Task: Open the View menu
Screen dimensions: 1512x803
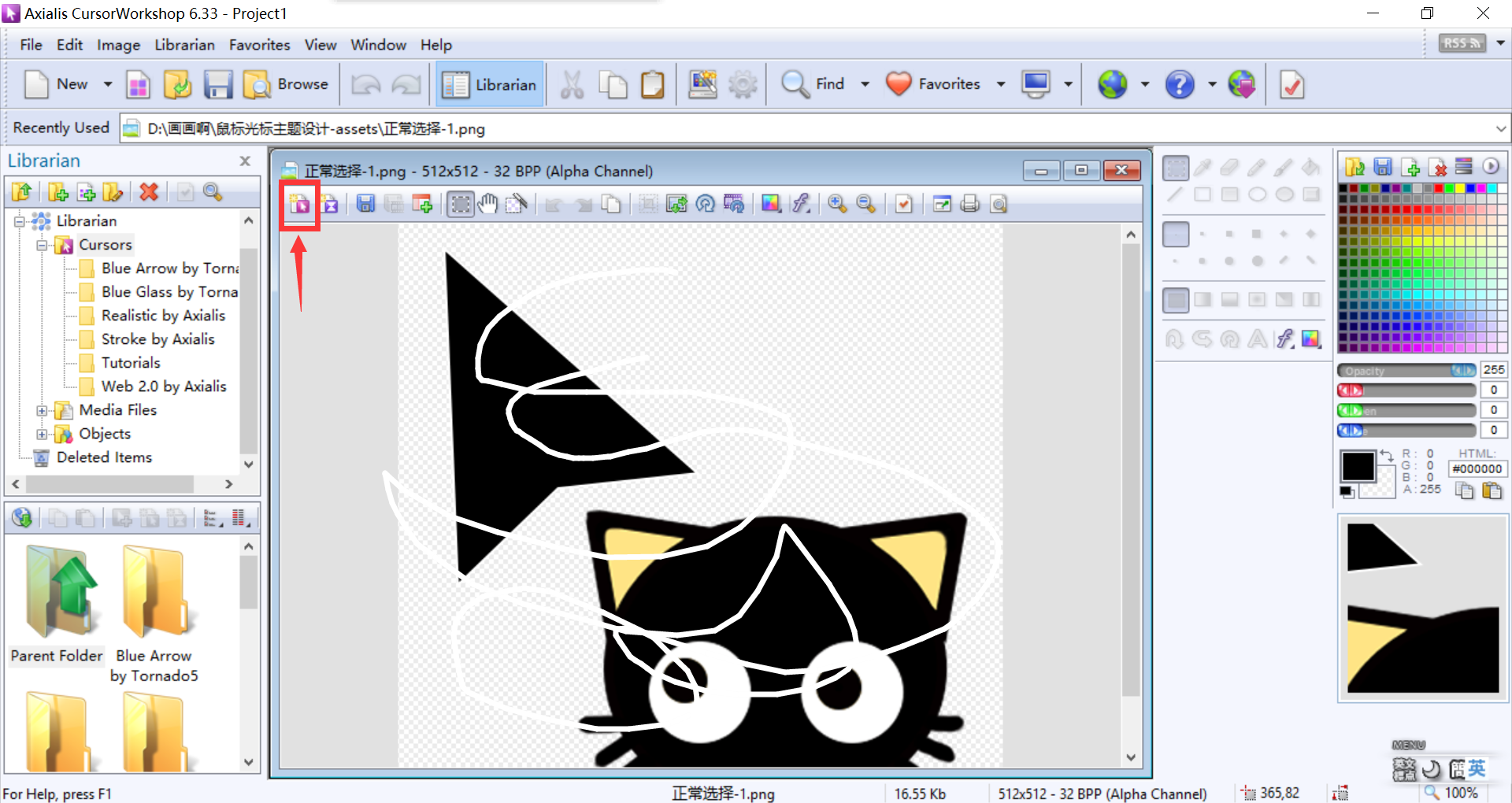Action: (321, 45)
